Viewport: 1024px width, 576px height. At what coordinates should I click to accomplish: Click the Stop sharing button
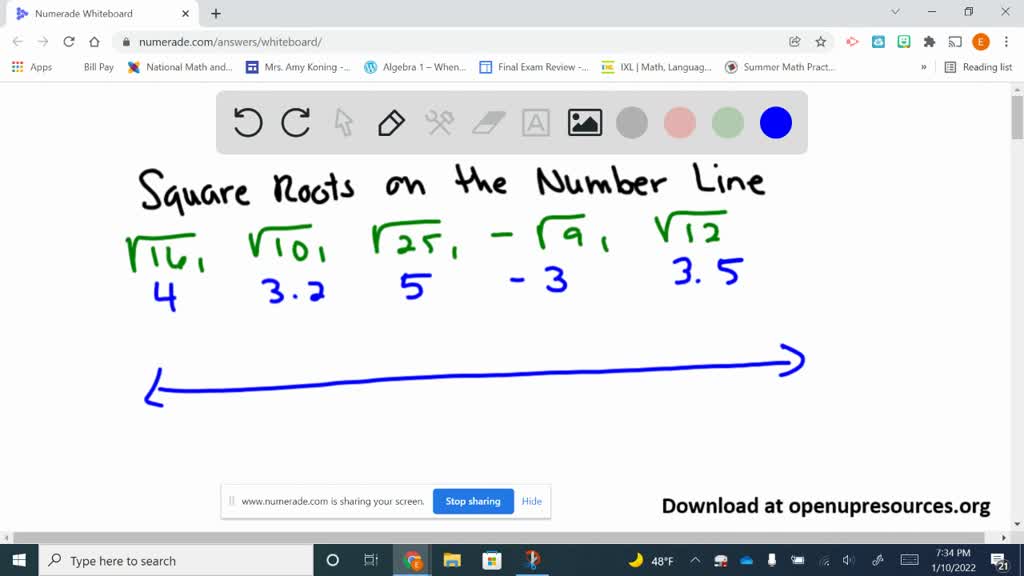(473, 501)
